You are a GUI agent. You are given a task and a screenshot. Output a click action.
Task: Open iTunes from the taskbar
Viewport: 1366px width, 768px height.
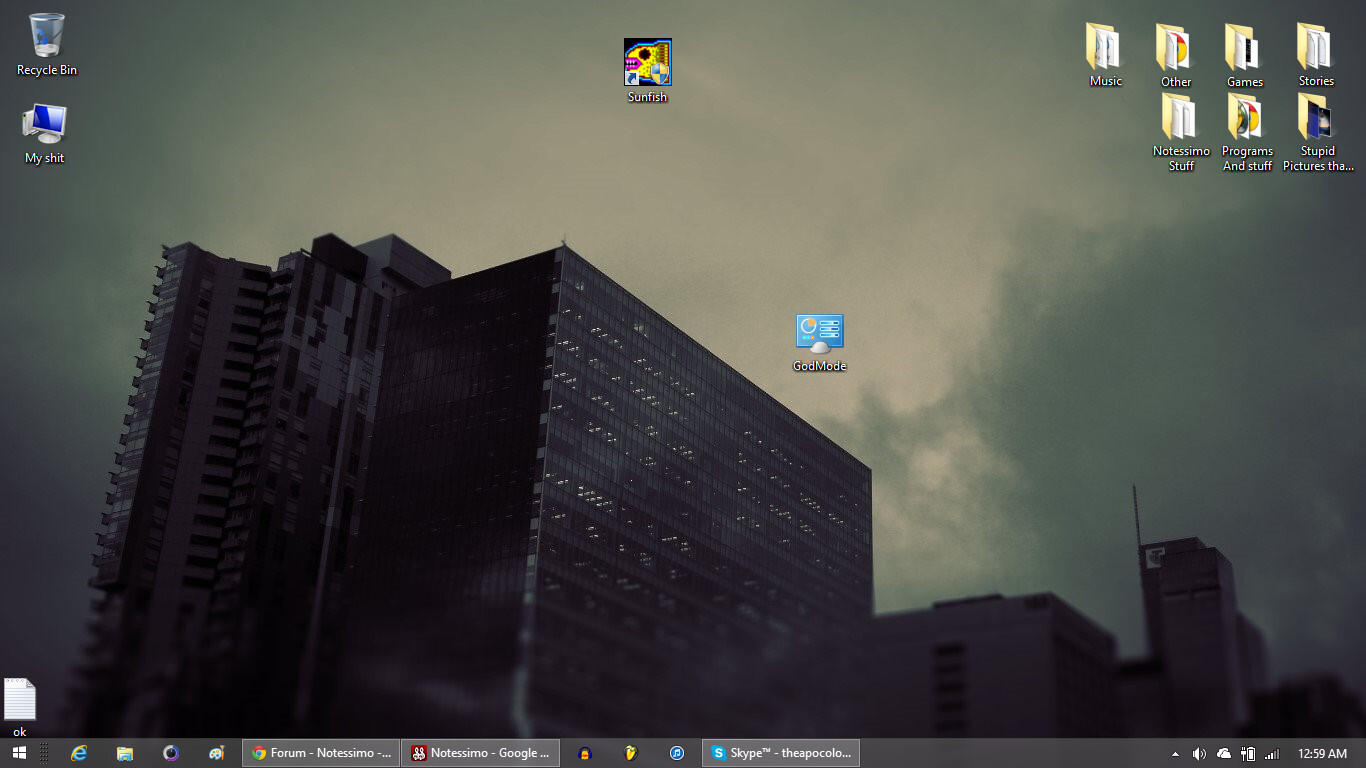pos(677,753)
